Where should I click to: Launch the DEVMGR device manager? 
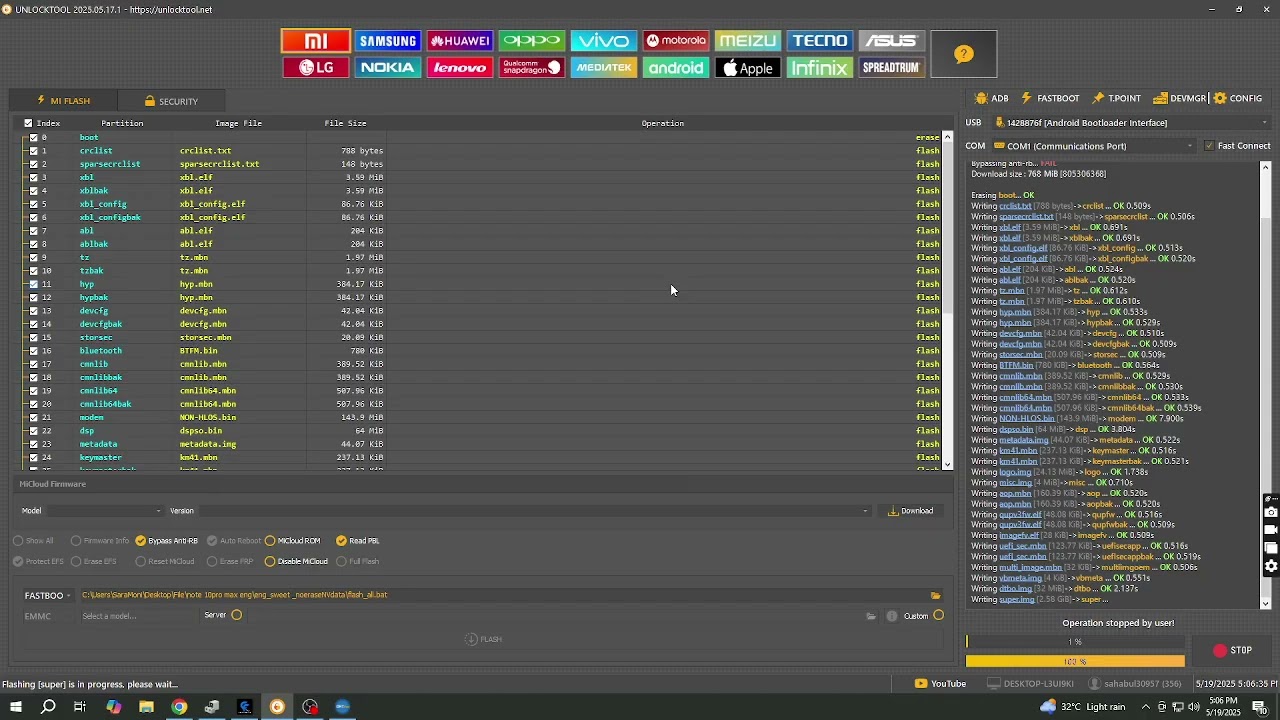(1180, 98)
